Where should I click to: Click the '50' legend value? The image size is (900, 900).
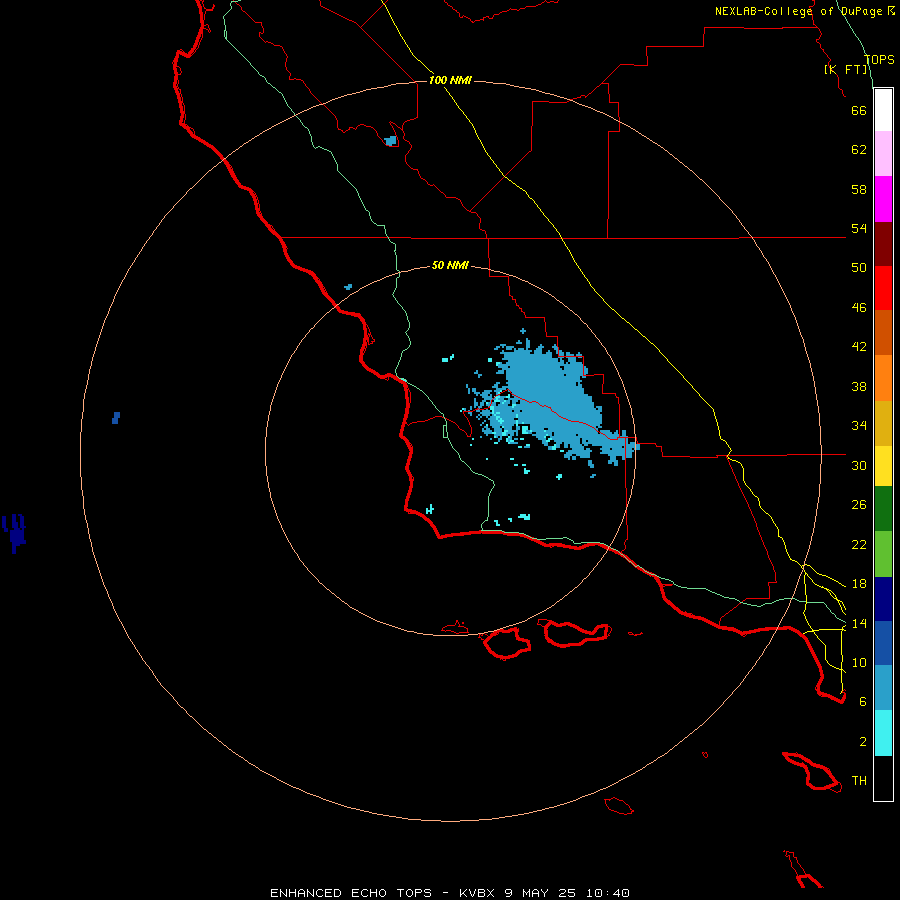859,268
